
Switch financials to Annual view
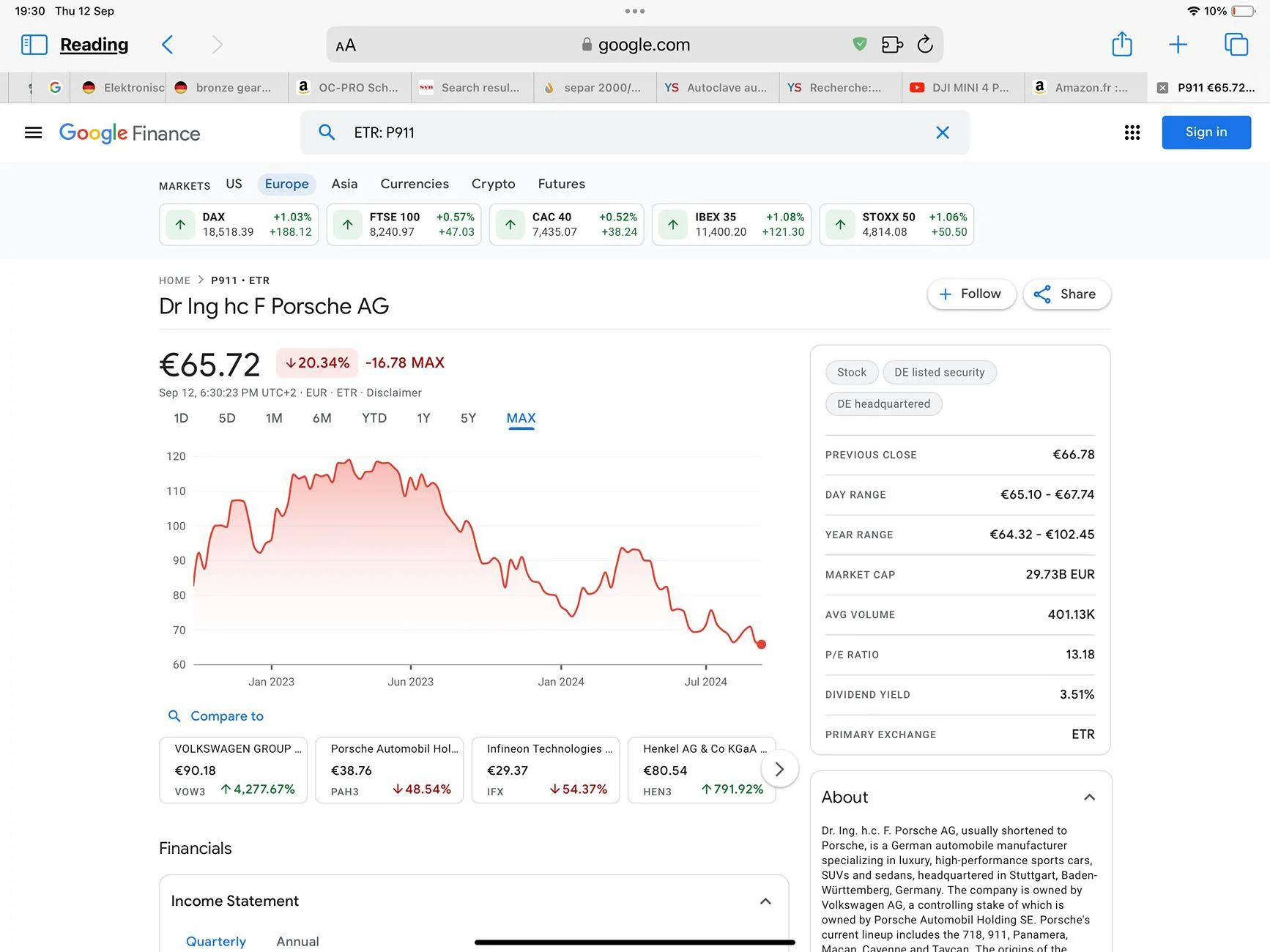[x=297, y=941]
